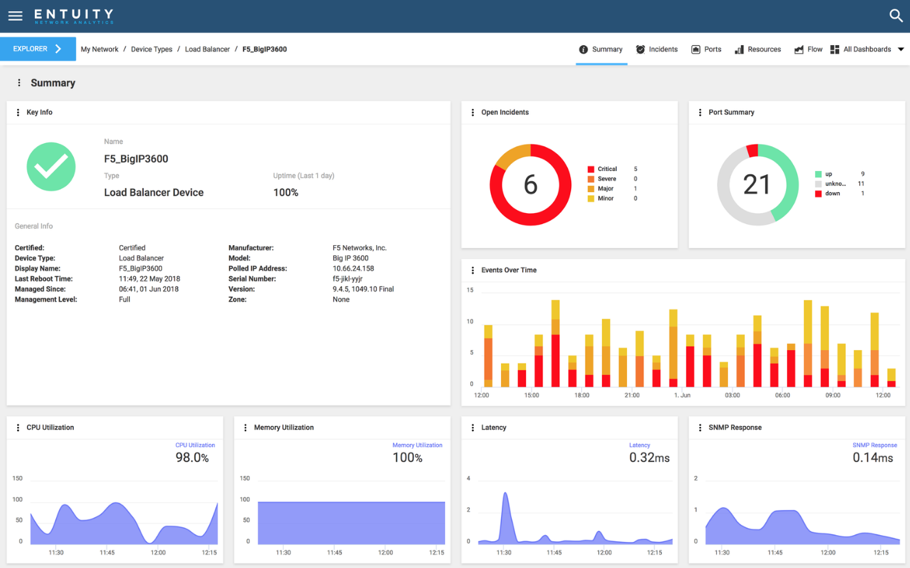
Task: Click the SNMP Response 0.14ms value
Action: pyautogui.click(x=873, y=458)
